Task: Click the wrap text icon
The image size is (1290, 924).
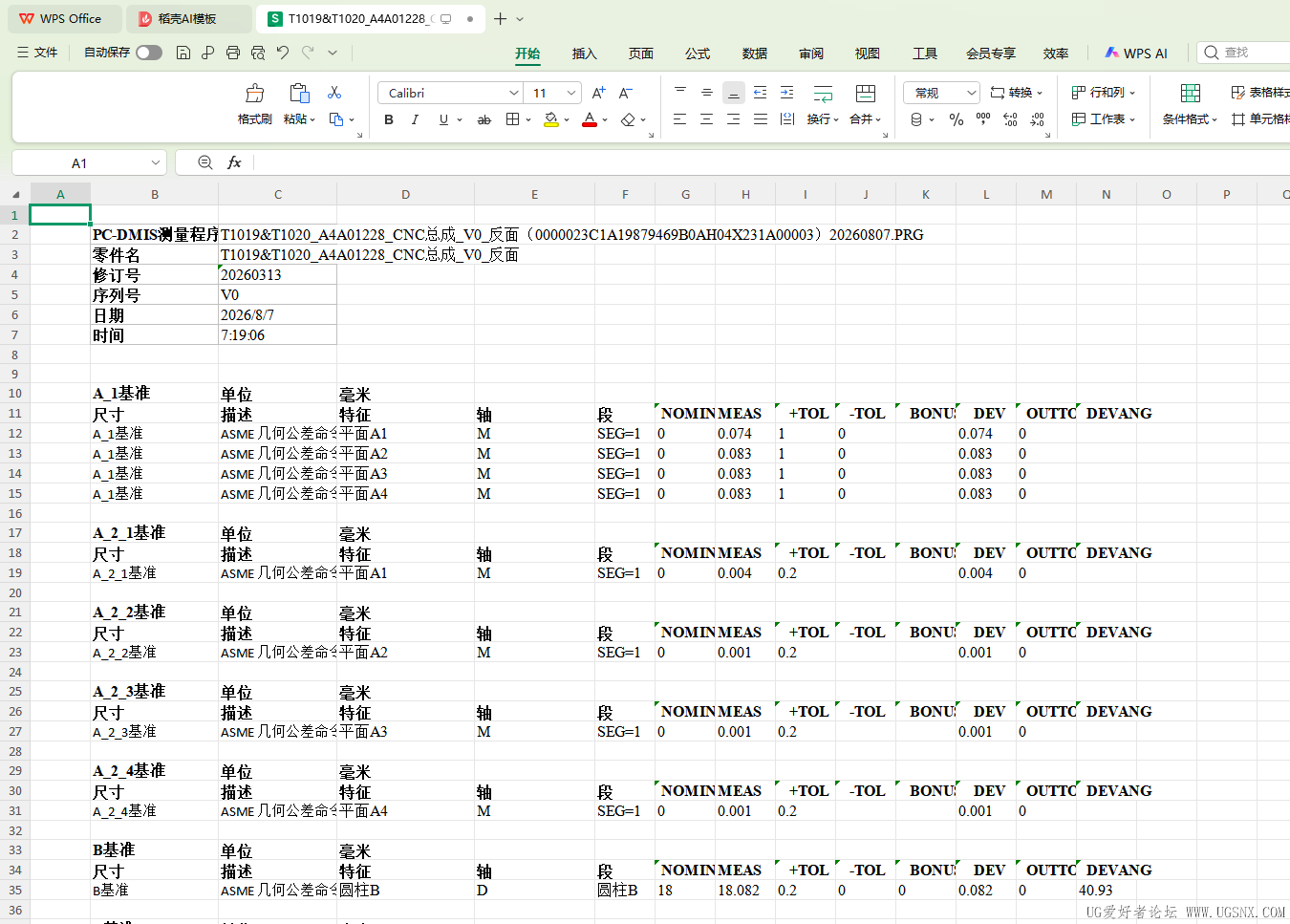Action: point(823,93)
